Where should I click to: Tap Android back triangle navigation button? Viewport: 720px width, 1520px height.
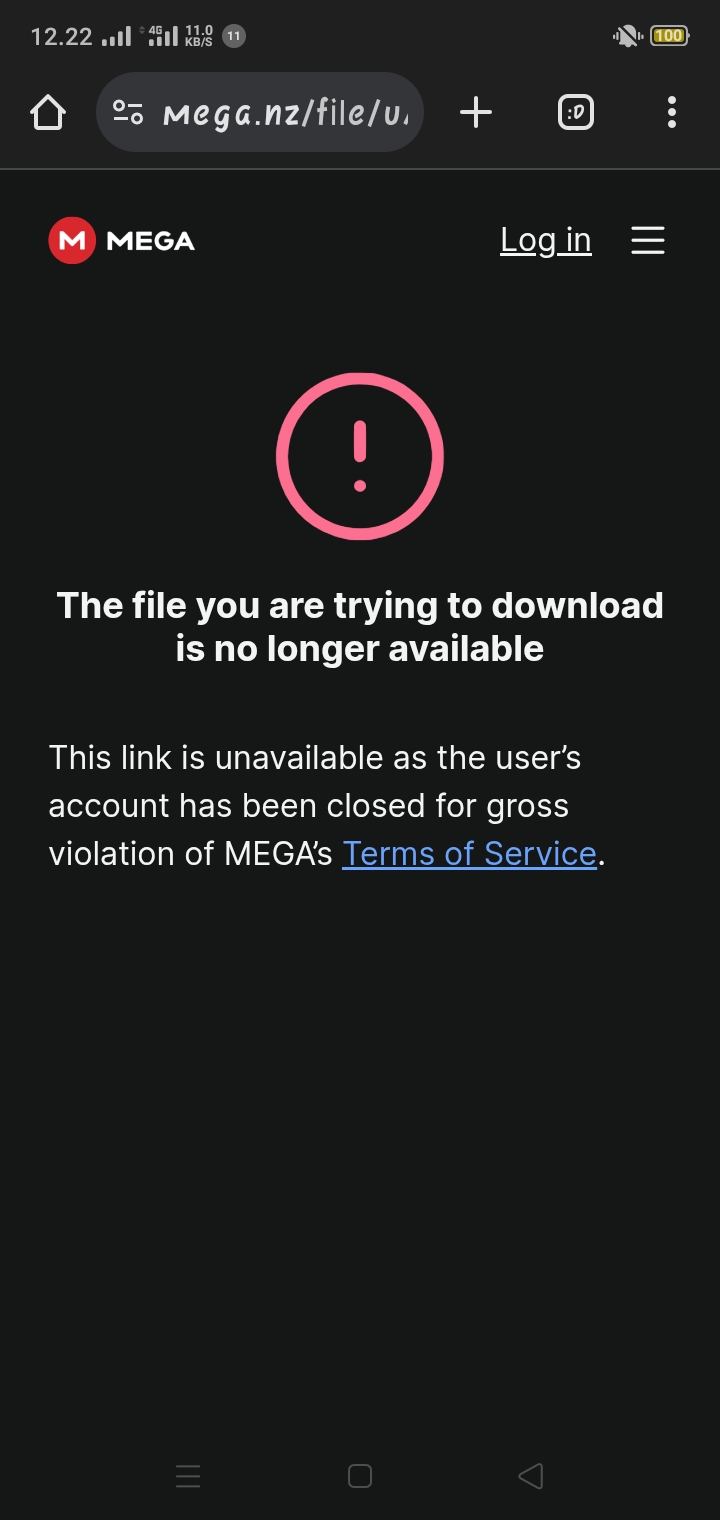531,1476
